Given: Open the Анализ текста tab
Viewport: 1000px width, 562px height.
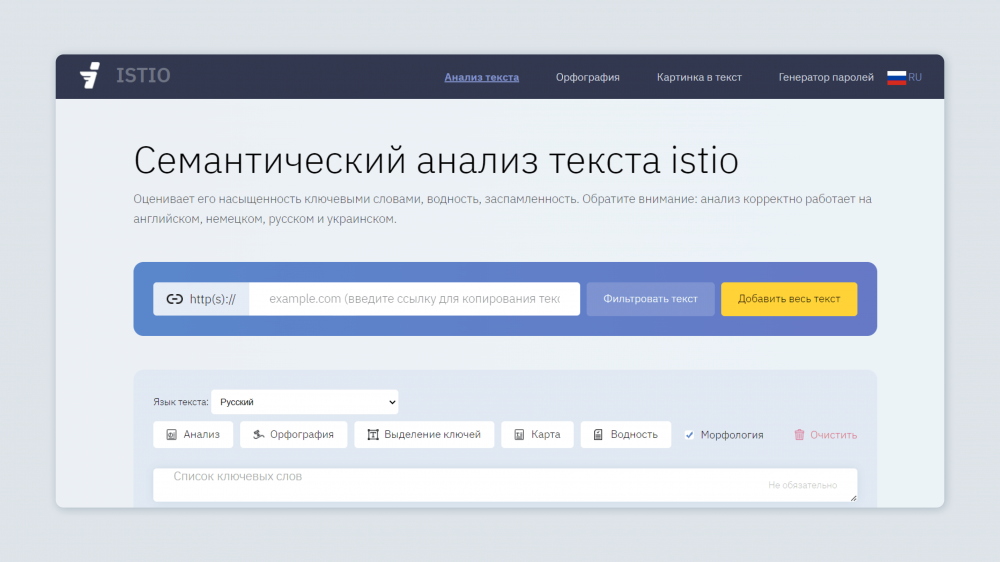Looking at the screenshot, I should 482,77.
